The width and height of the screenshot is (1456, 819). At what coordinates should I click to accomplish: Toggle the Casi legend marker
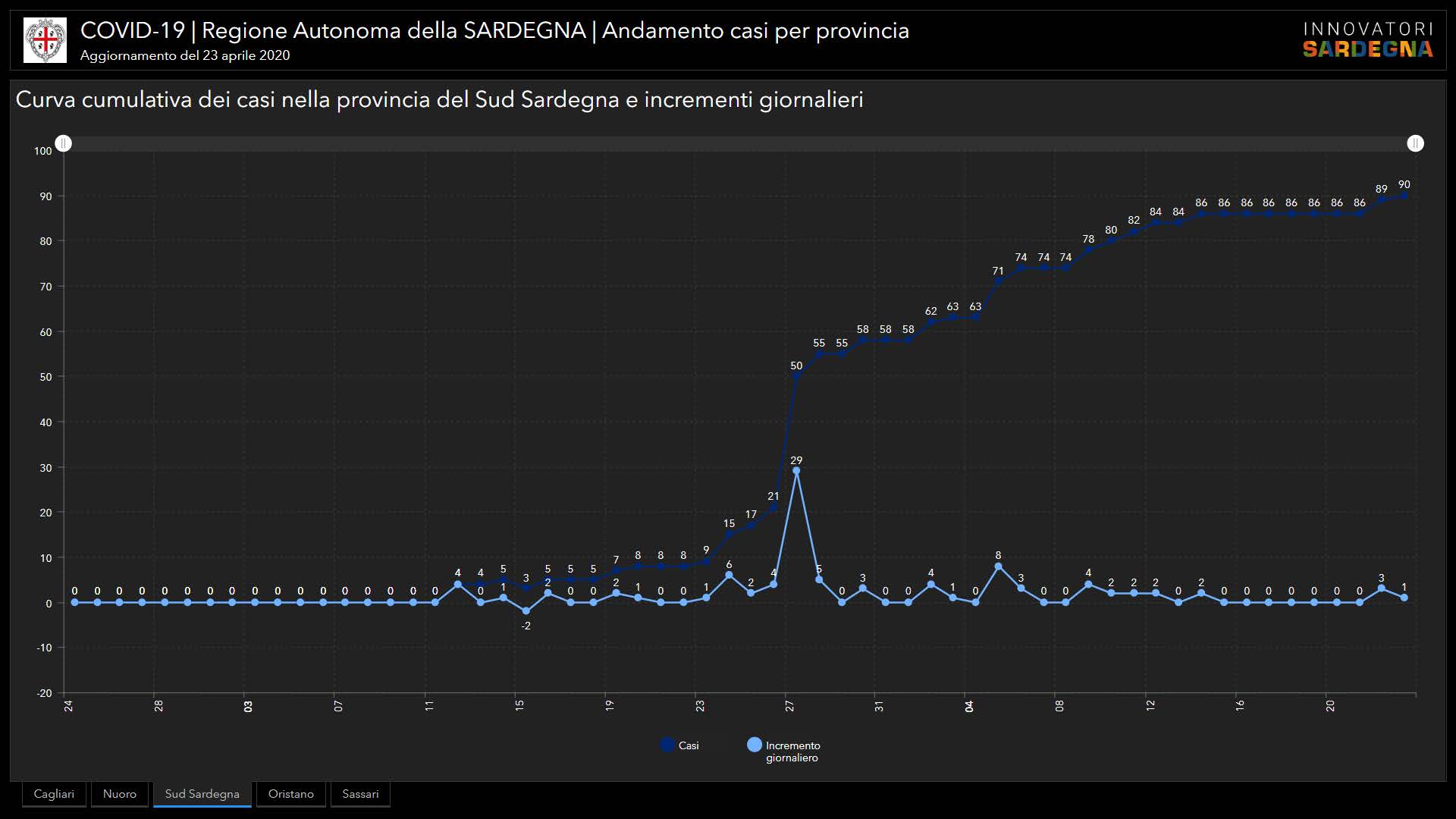(x=667, y=745)
